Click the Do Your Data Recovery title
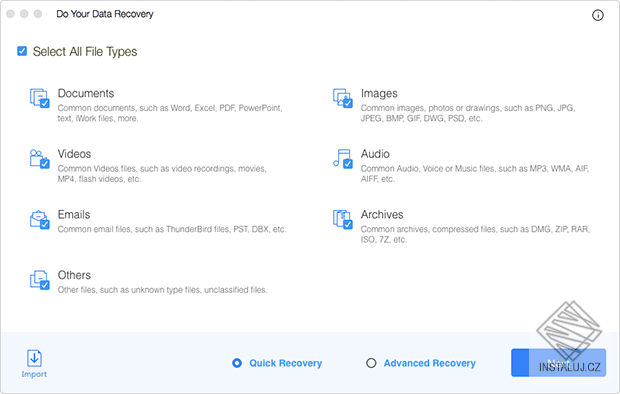This screenshot has width=620, height=394. coord(105,14)
